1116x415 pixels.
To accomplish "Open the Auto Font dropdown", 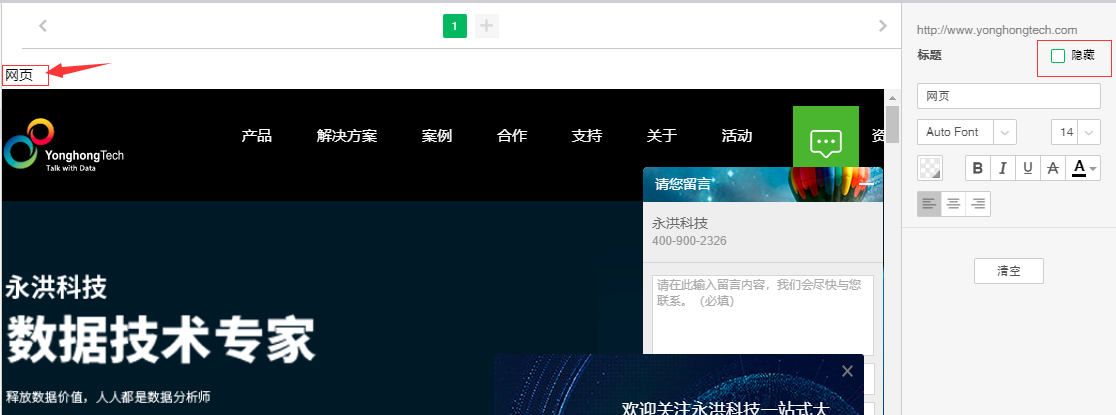I will pyautogui.click(x=1005, y=132).
